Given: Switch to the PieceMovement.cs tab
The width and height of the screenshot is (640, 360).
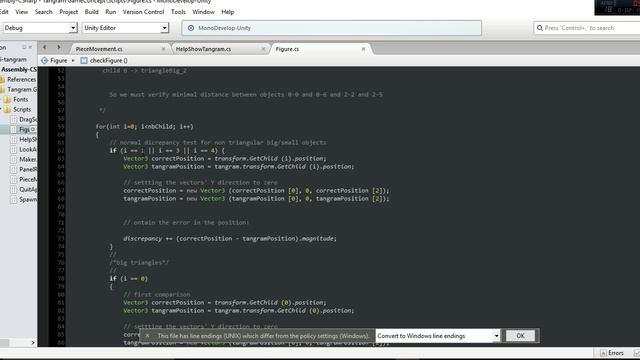Looking at the screenshot, I should pos(99,49).
